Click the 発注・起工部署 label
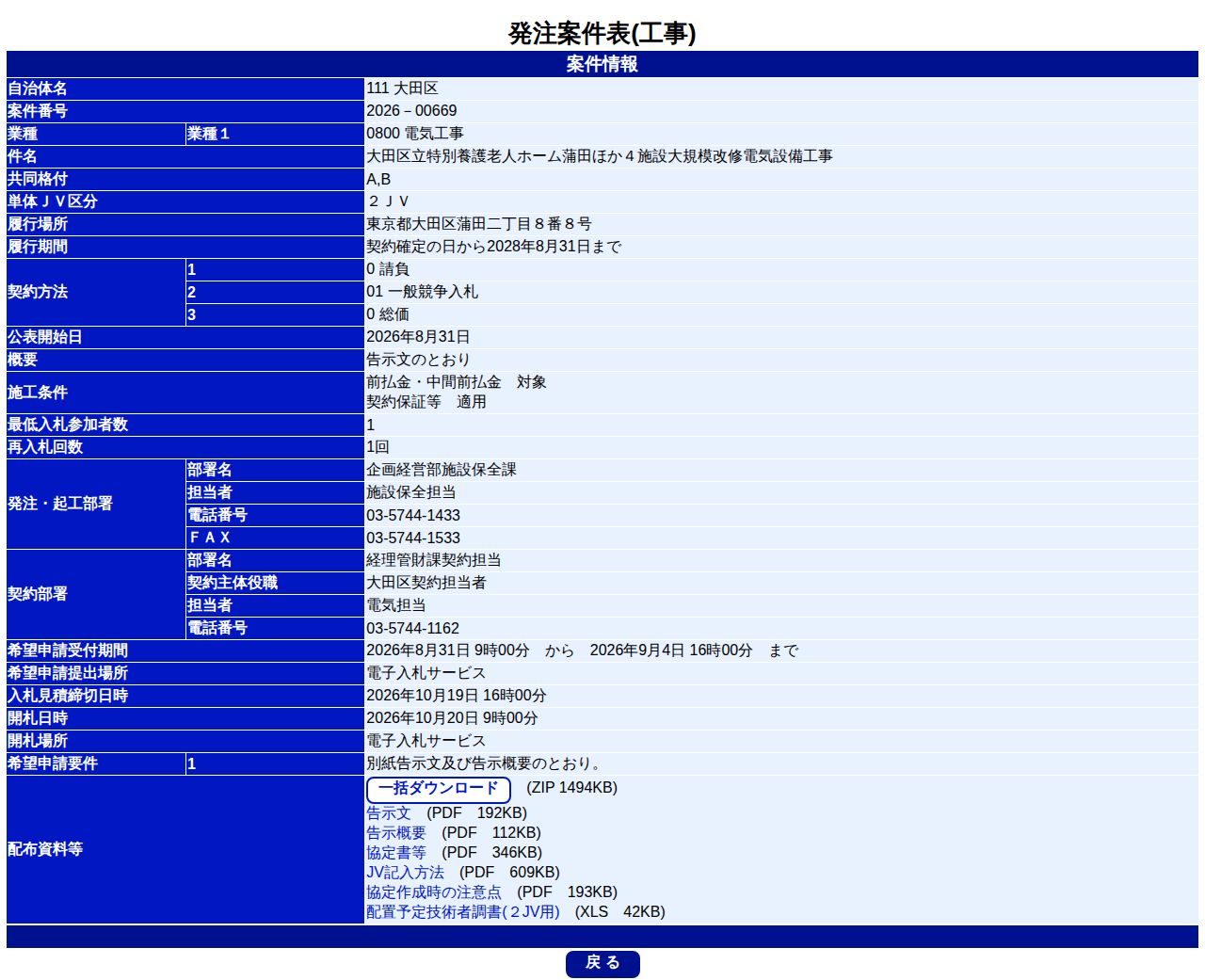1205x980 pixels. [60, 504]
